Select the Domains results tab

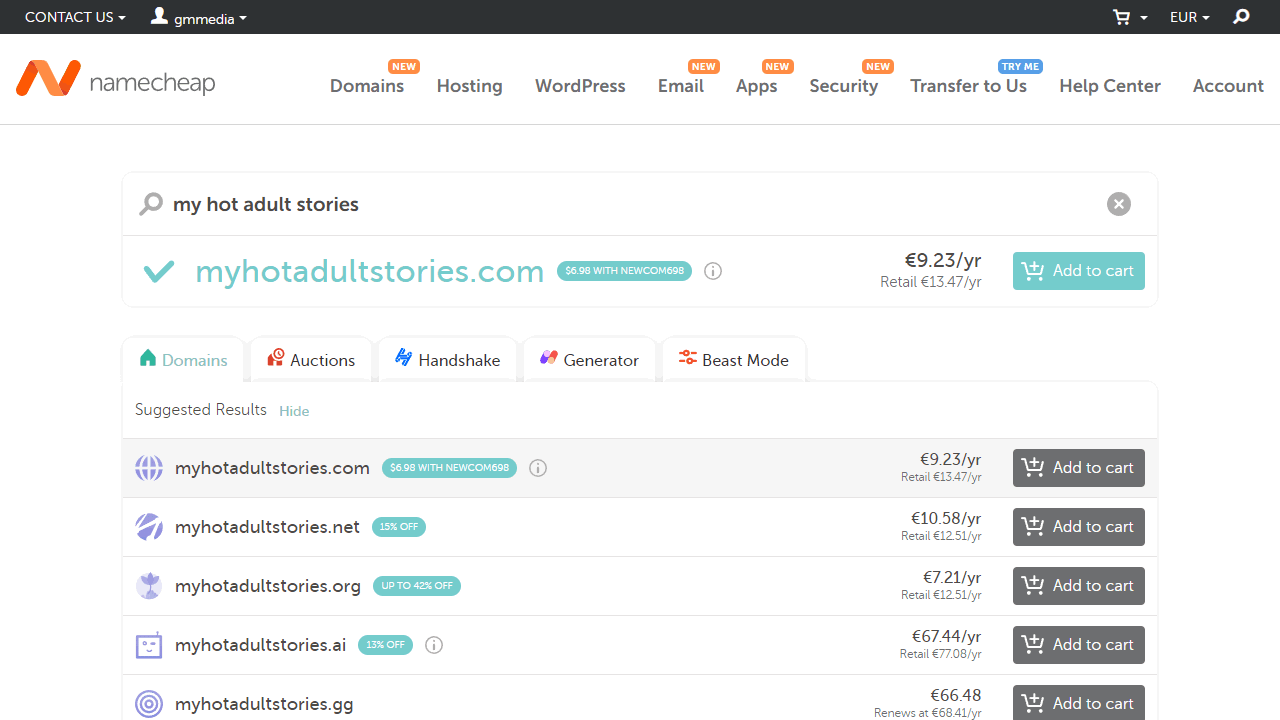pyautogui.click(x=184, y=359)
